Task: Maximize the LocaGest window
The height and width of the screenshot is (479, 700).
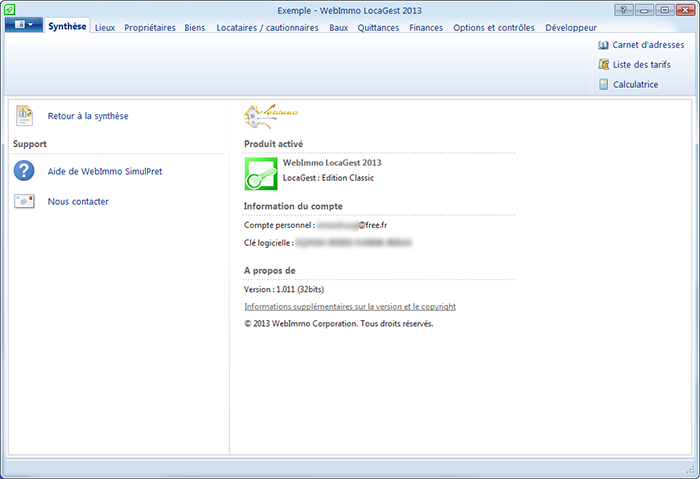Action: [664, 10]
